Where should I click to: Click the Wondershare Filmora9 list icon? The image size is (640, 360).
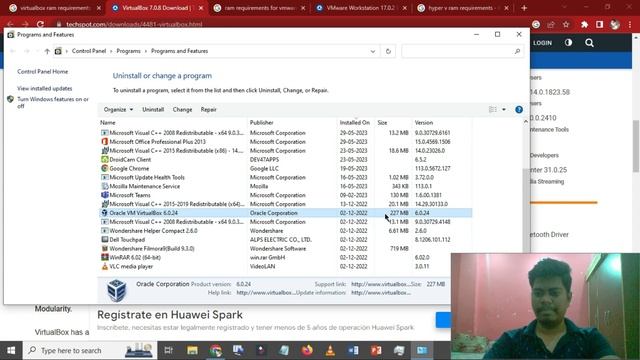[104, 249]
